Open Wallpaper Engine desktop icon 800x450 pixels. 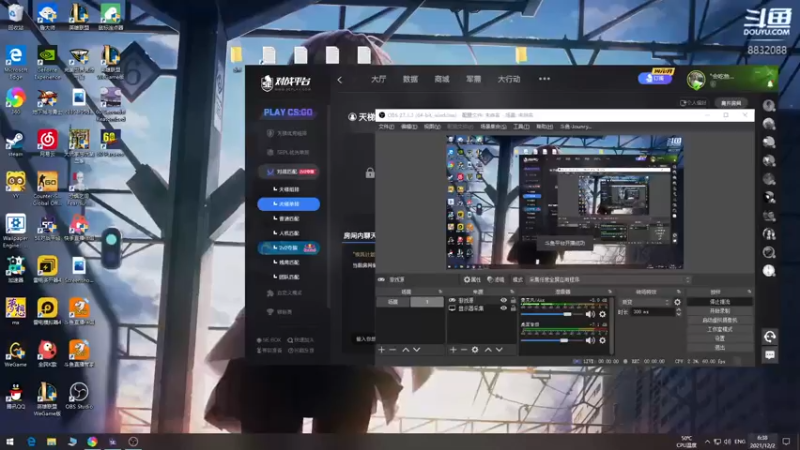15,229
